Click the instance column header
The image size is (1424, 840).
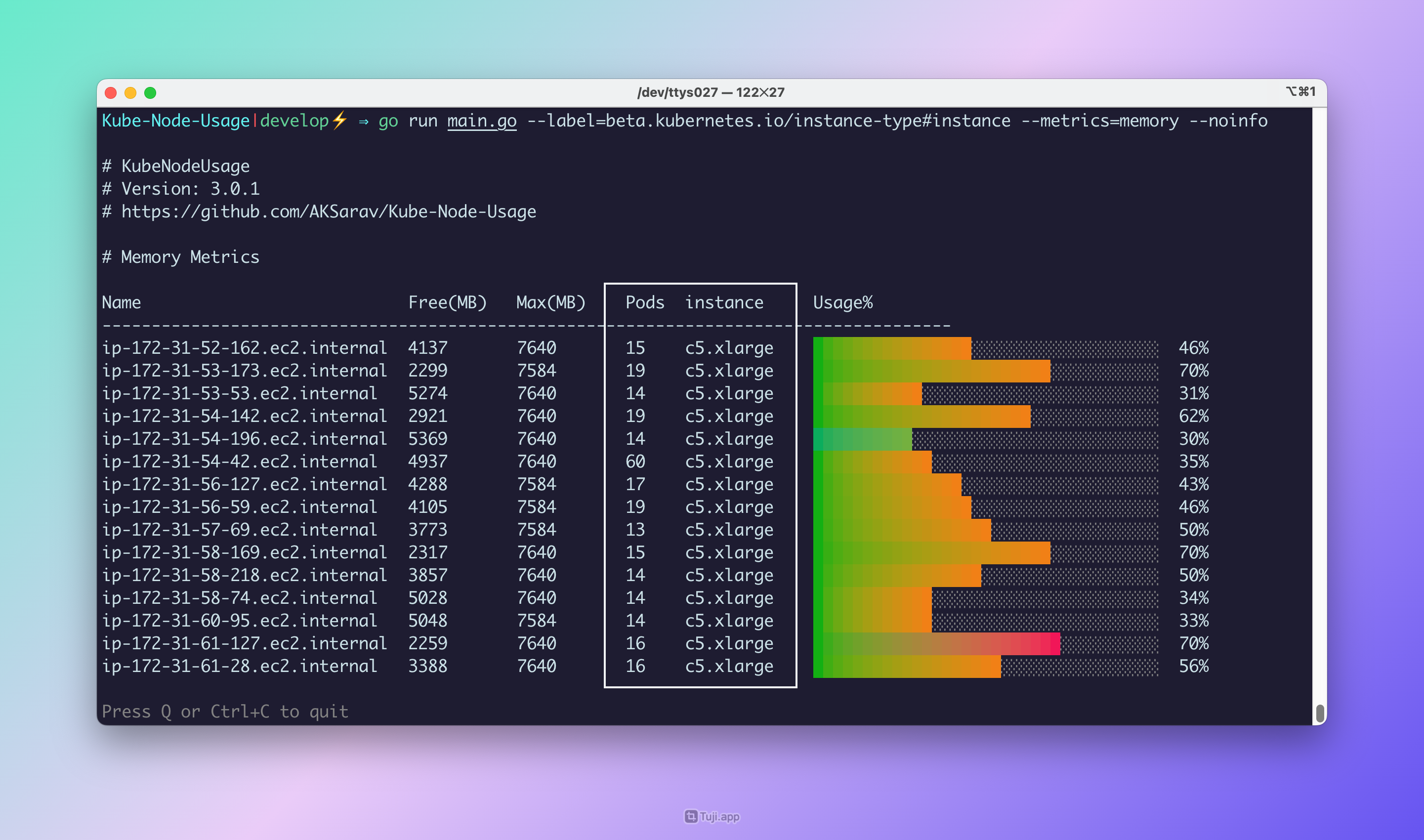pyautogui.click(x=724, y=303)
